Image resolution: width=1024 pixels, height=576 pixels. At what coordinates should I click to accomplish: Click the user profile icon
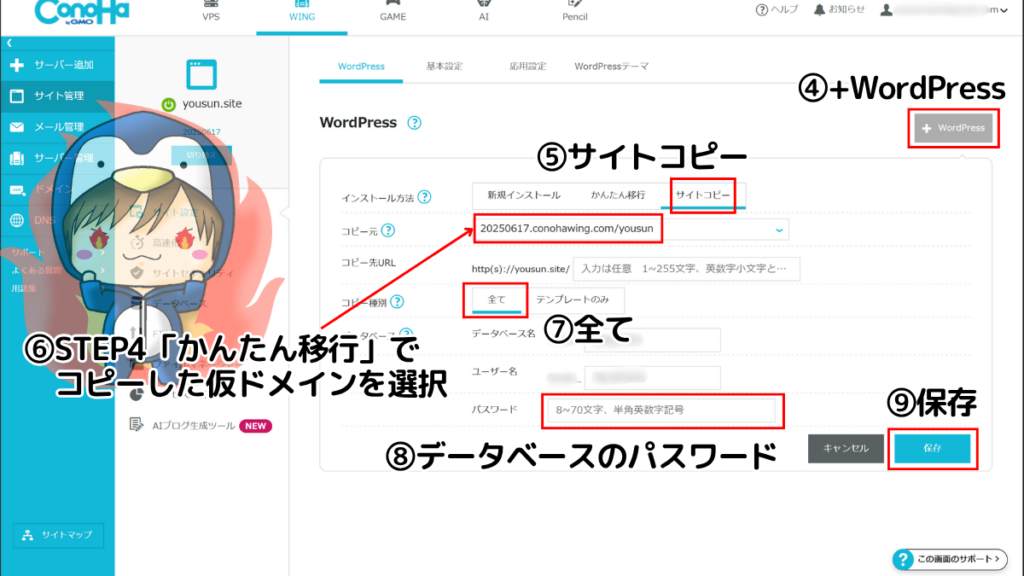(x=886, y=10)
